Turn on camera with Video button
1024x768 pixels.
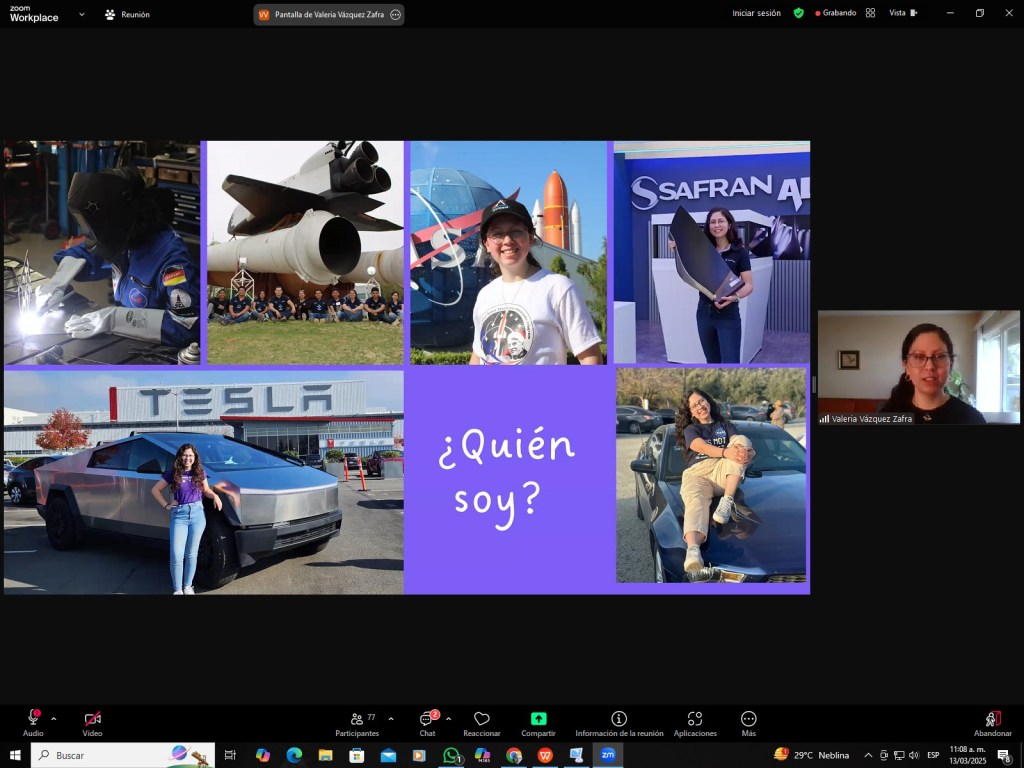click(92, 719)
